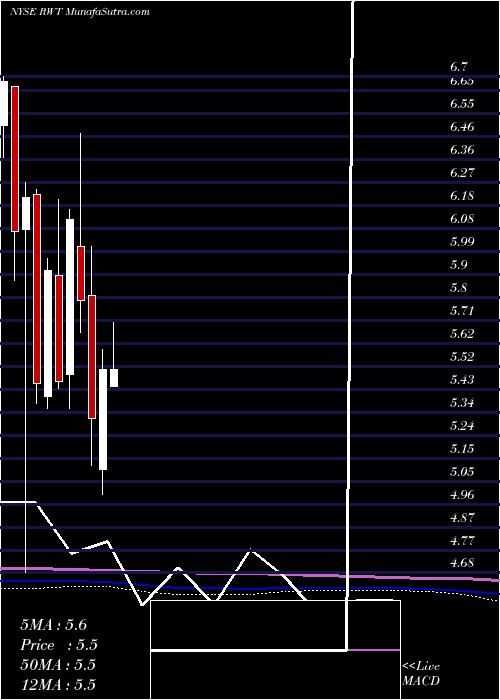Screen dimensions: 500x700
Task: Click the 4.77 price axis label
Action: 461,541
